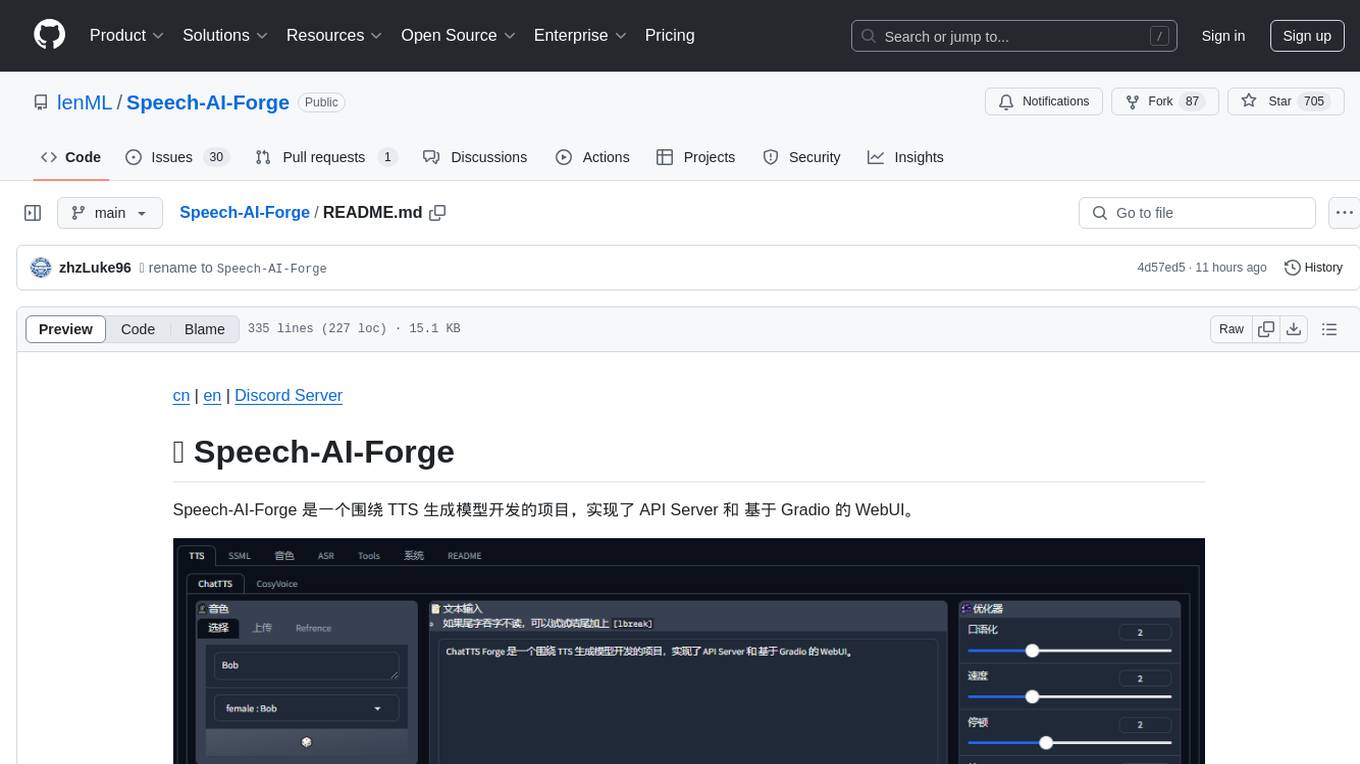Expand the Solutions menu
Screen dimensions: 1360x764
(225, 35)
